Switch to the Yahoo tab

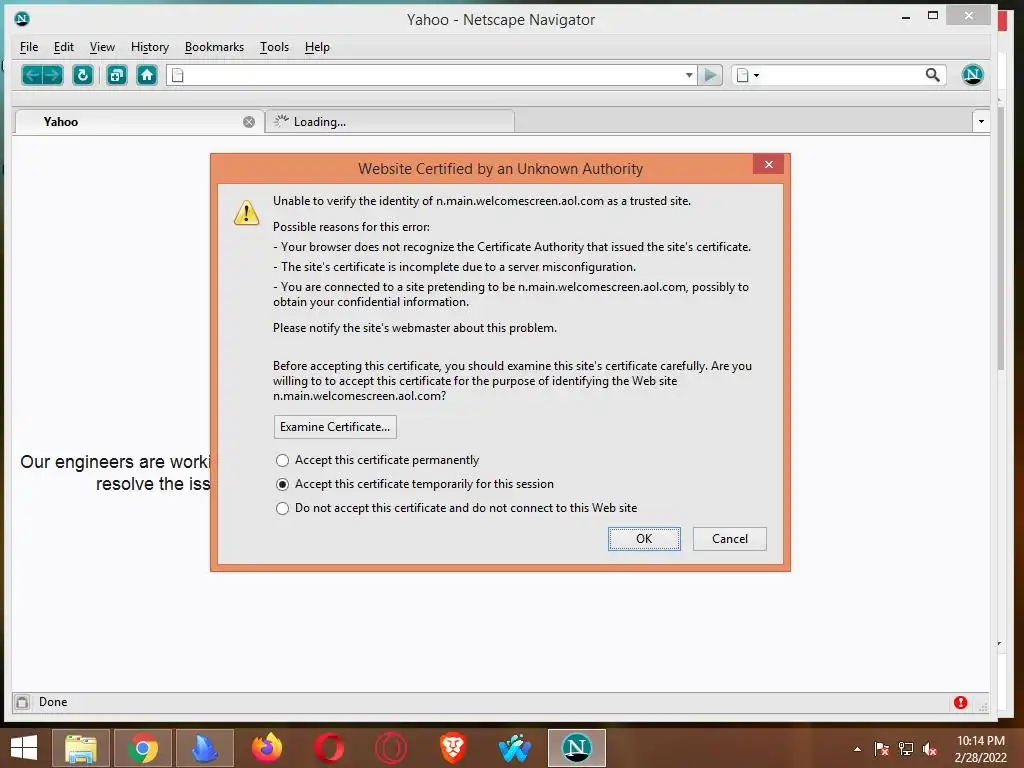point(138,122)
